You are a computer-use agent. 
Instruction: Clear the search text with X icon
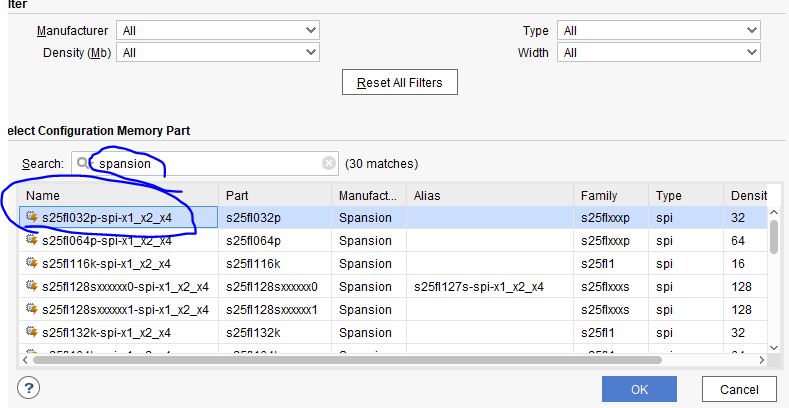[x=329, y=163]
